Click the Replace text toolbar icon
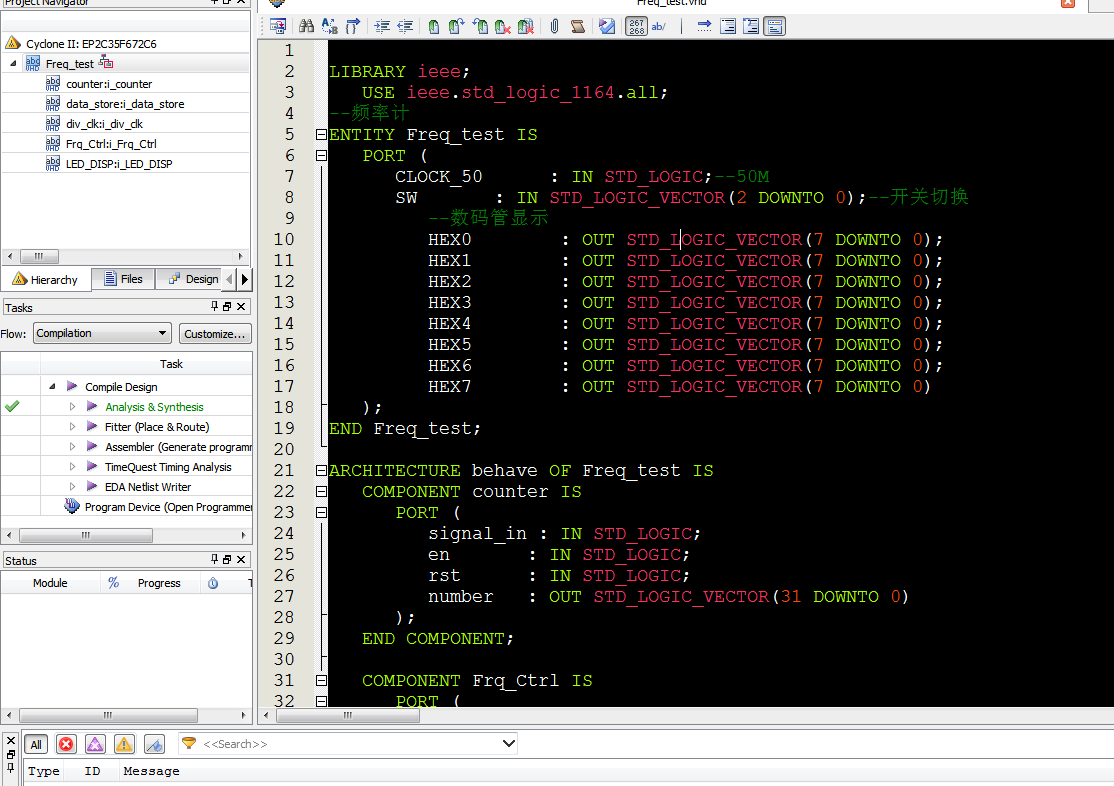This screenshot has width=1114, height=786. point(329,27)
